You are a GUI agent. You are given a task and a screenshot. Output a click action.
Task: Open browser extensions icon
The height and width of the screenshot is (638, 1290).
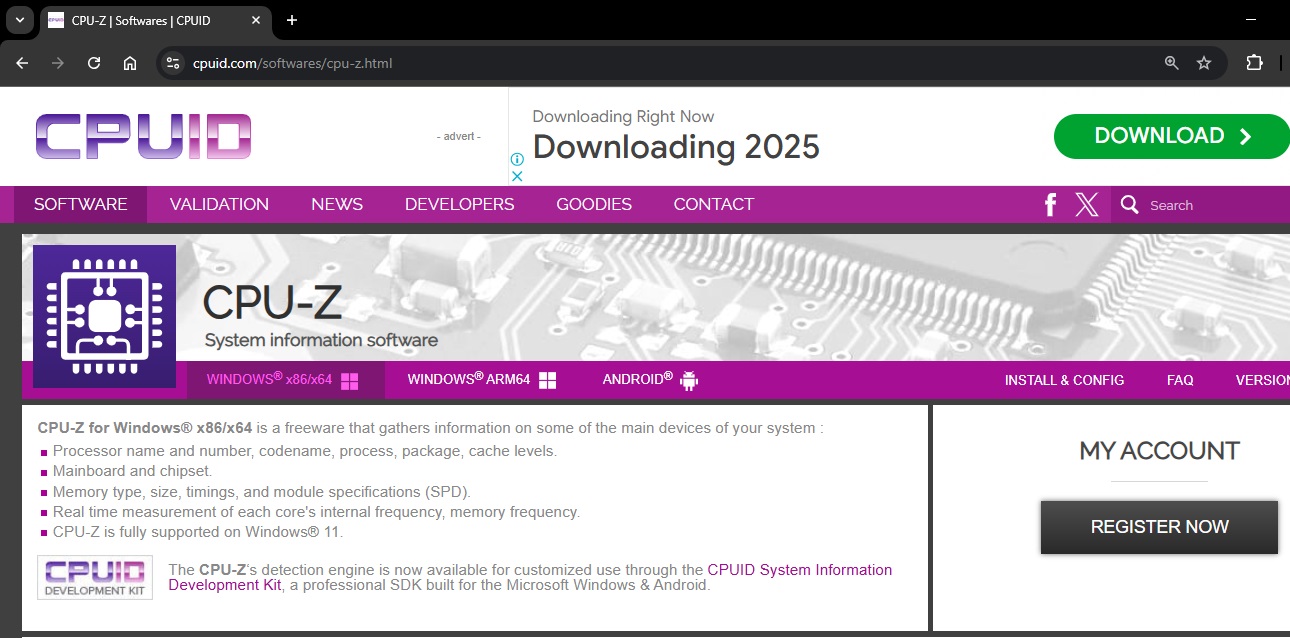1254,62
